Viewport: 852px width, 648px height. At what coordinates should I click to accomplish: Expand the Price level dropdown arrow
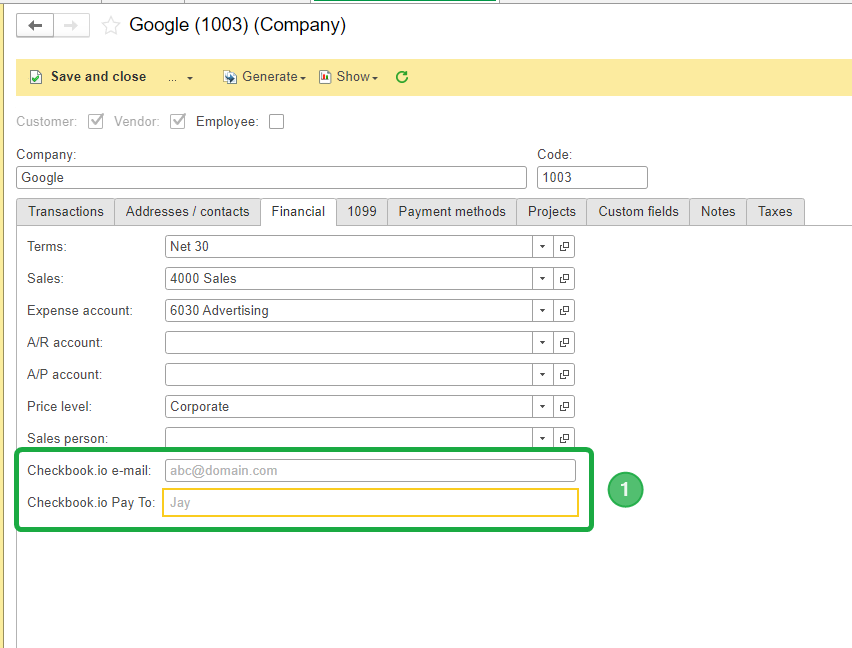coord(542,407)
